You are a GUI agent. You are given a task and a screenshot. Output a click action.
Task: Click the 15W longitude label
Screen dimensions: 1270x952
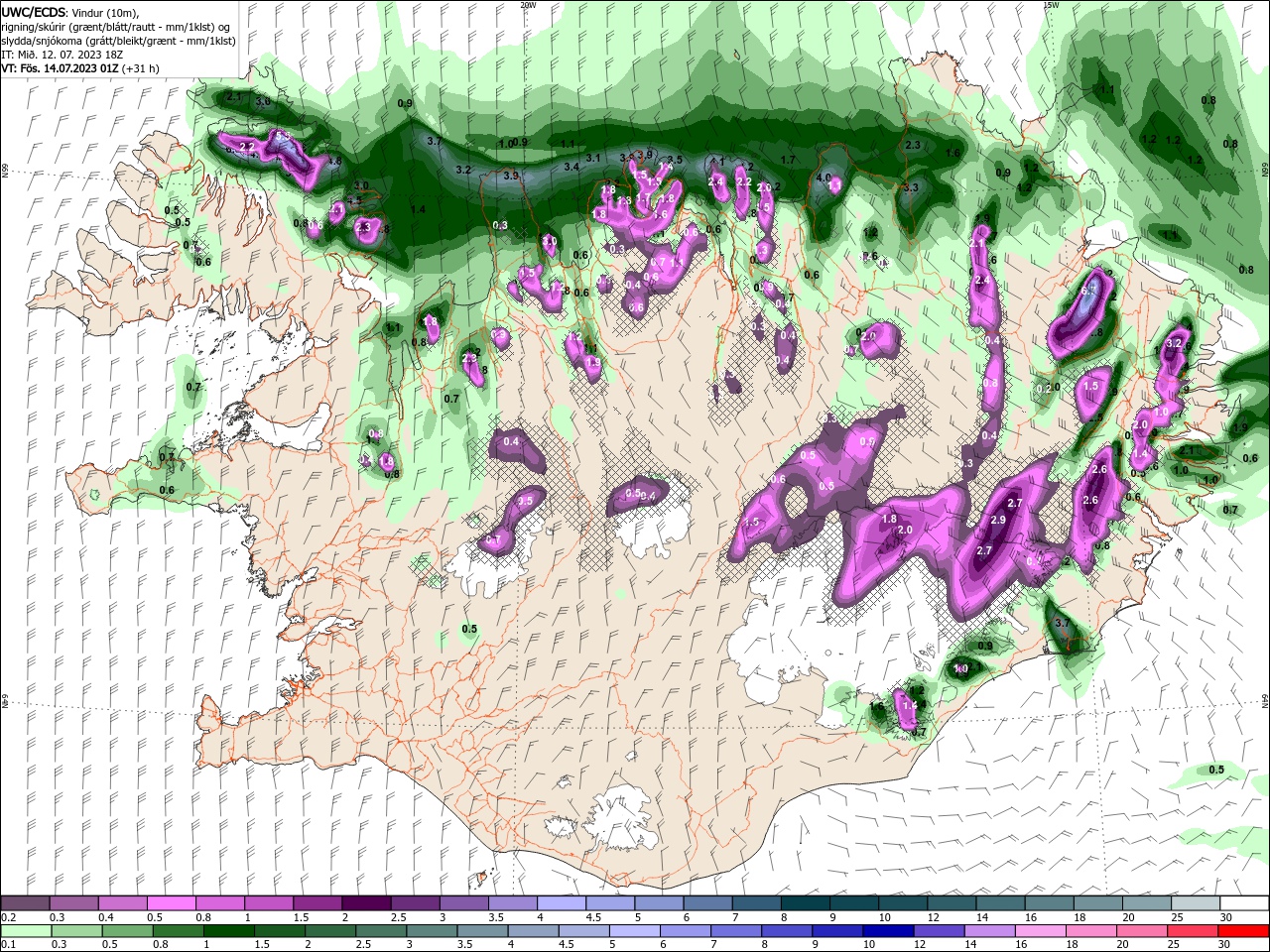click(1051, 4)
